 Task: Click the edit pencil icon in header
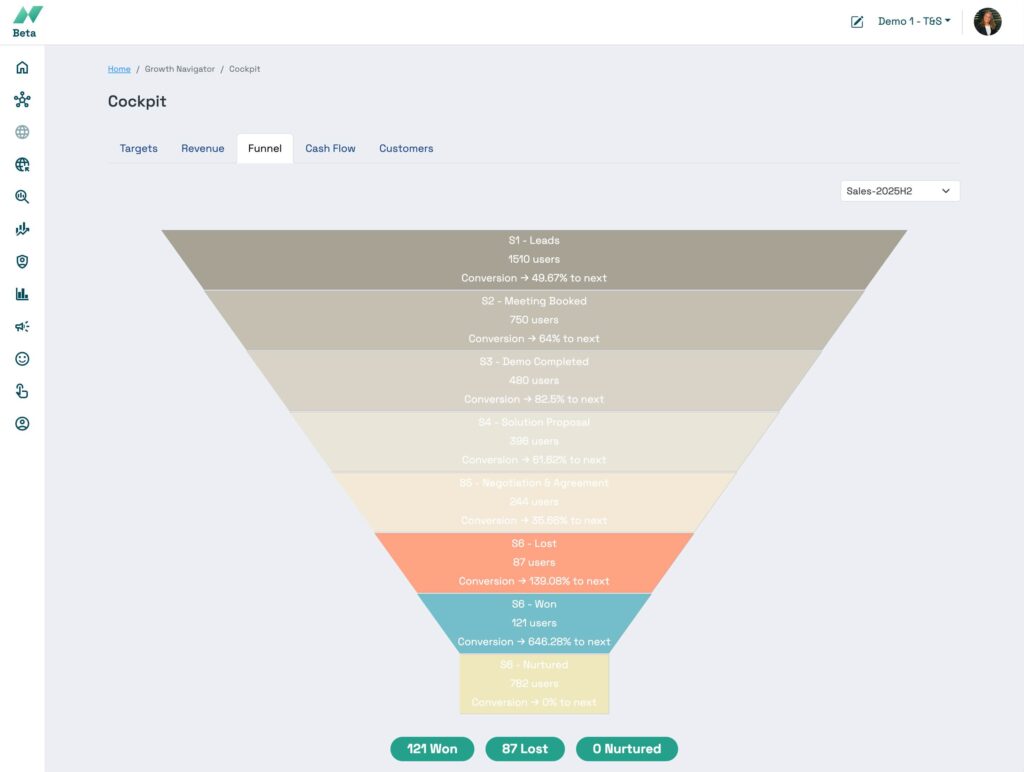[857, 22]
